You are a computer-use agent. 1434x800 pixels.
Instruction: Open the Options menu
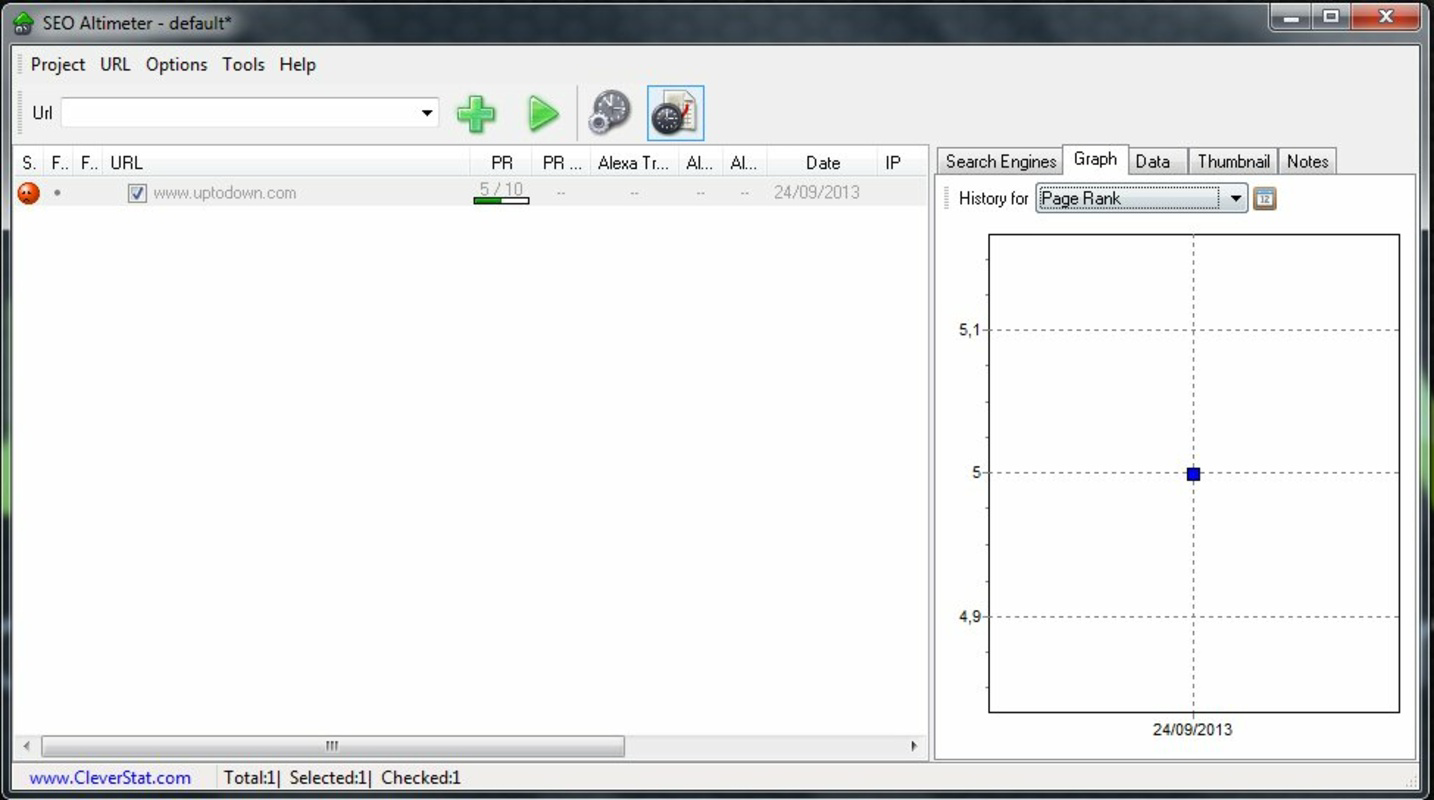point(176,64)
